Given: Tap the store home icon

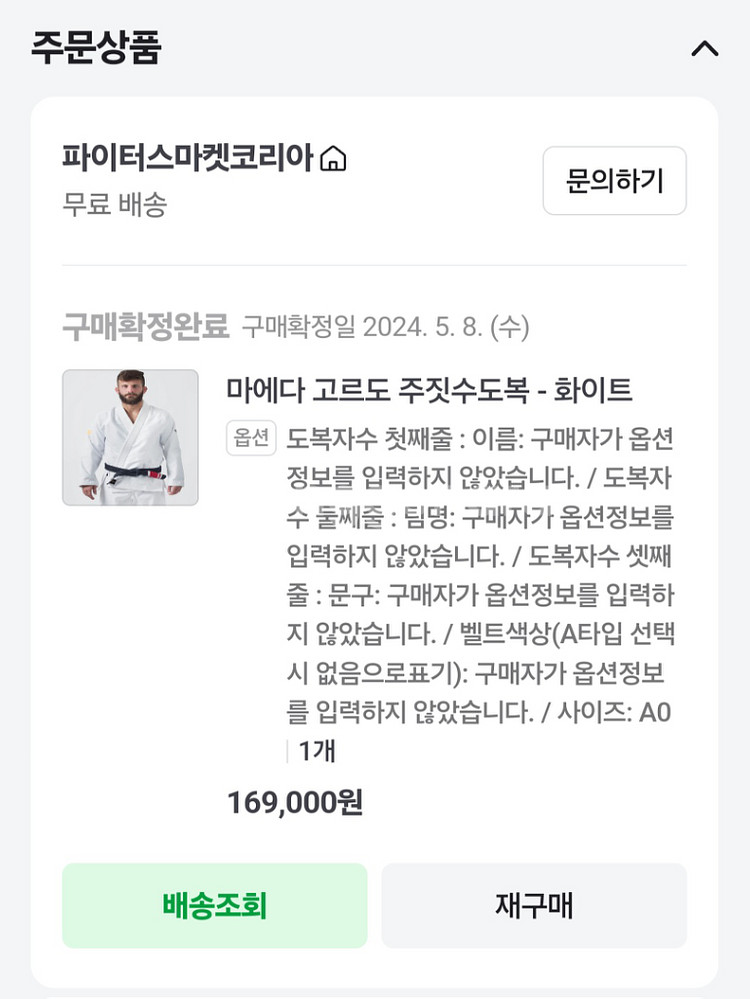Looking at the screenshot, I should (333, 159).
